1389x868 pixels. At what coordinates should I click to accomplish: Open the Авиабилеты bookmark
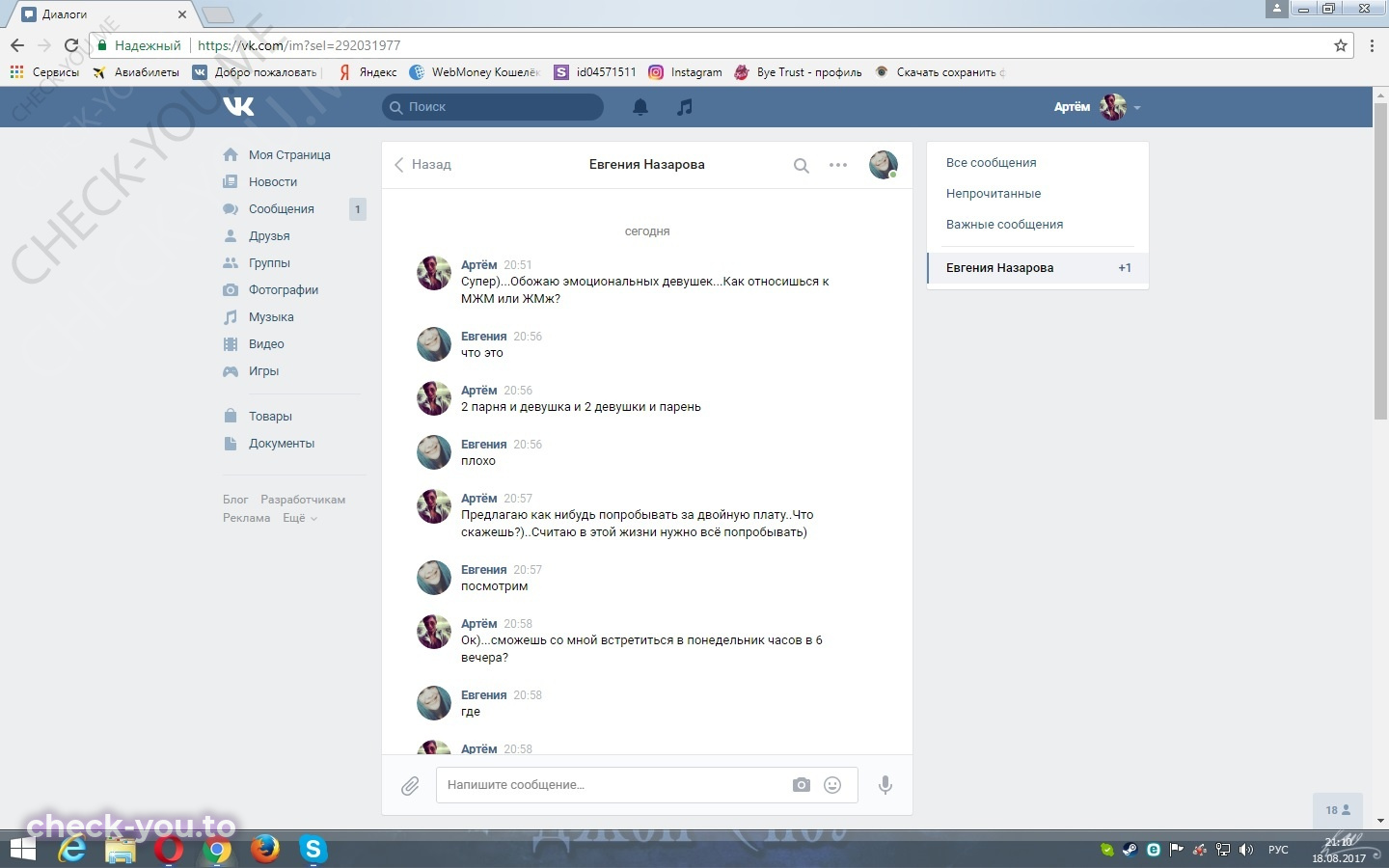(136, 72)
